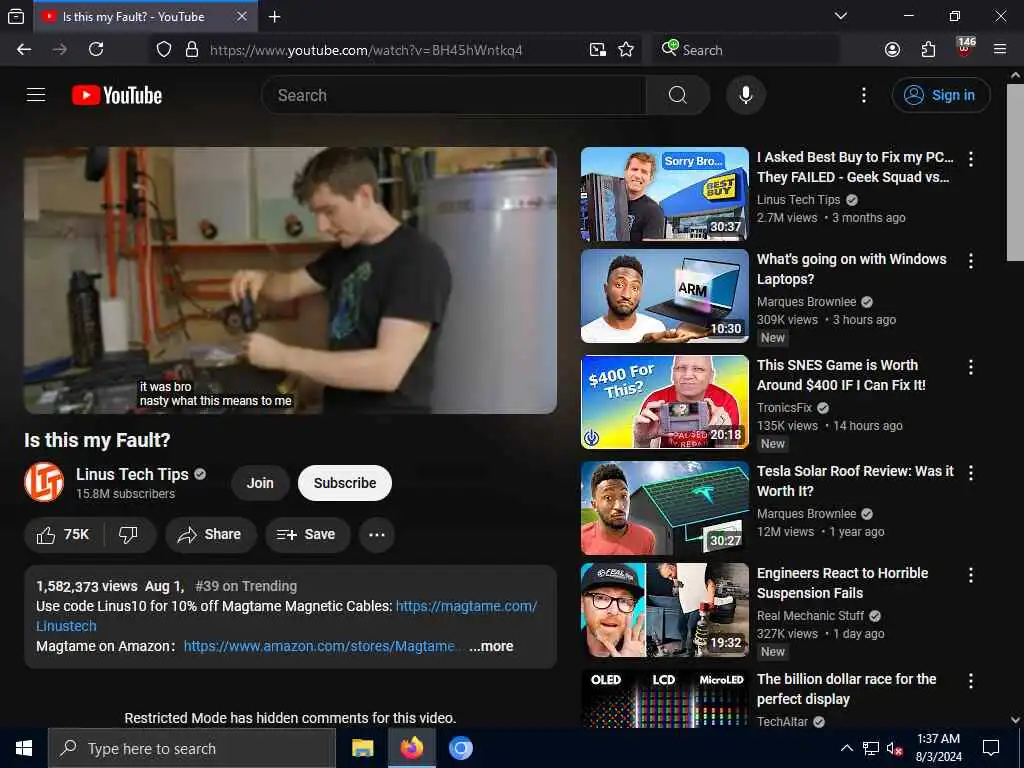The image size is (1024, 768).
Task: Open options for Suspension Fails video
Action: (971, 575)
